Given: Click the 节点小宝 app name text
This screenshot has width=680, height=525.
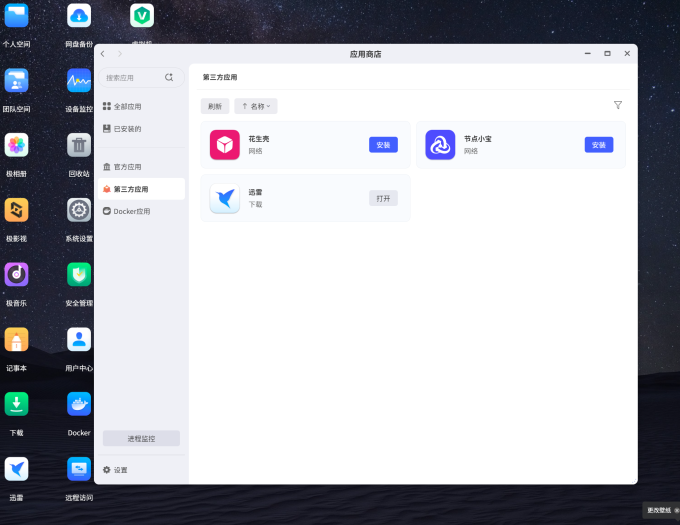Looking at the screenshot, I should coord(478,139).
